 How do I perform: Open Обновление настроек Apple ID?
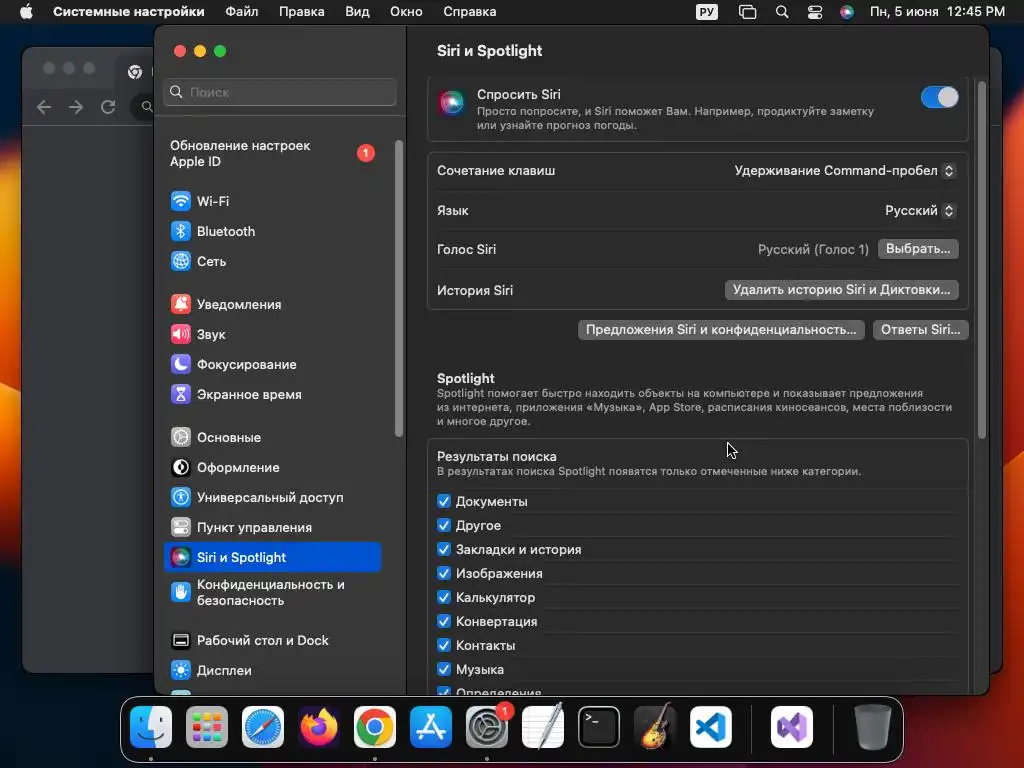click(x=272, y=153)
